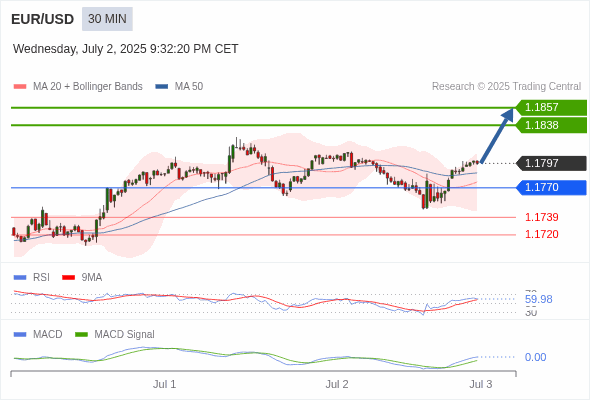Click the blue 1.1770 pivot price tag

[x=551, y=187]
